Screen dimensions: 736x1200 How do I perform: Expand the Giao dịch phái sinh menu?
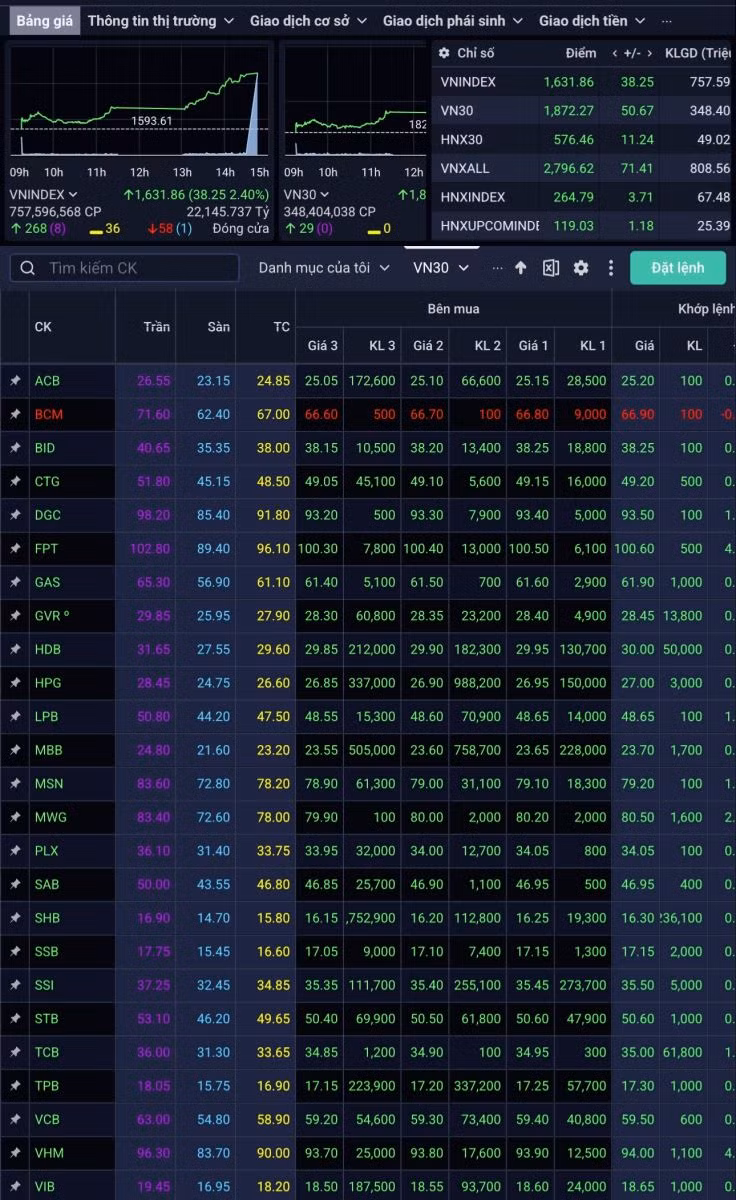pyautogui.click(x=453, y=20)
